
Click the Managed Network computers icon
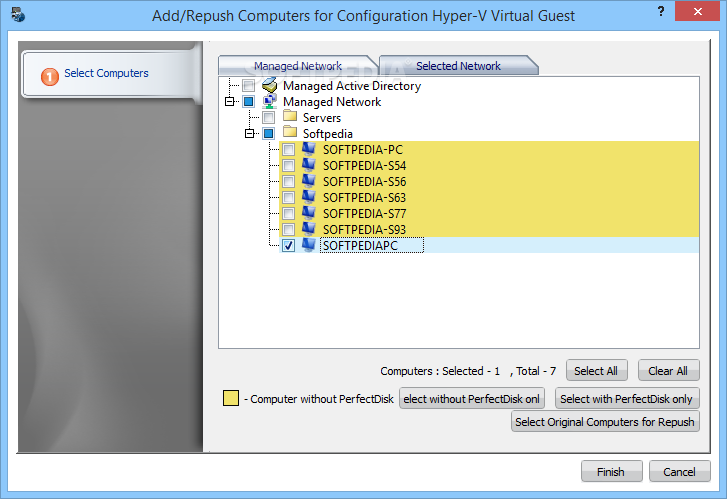click(269, 102)
